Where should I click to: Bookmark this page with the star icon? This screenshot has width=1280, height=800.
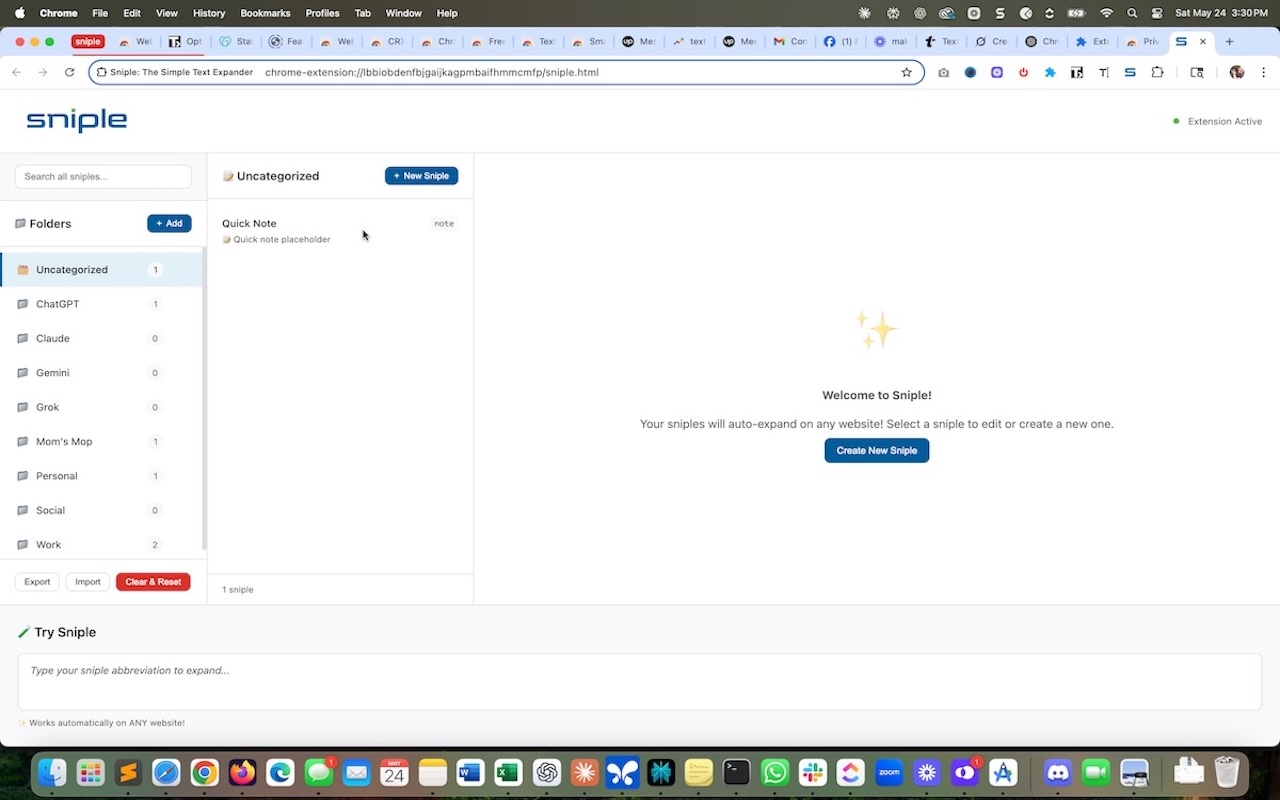907,72
